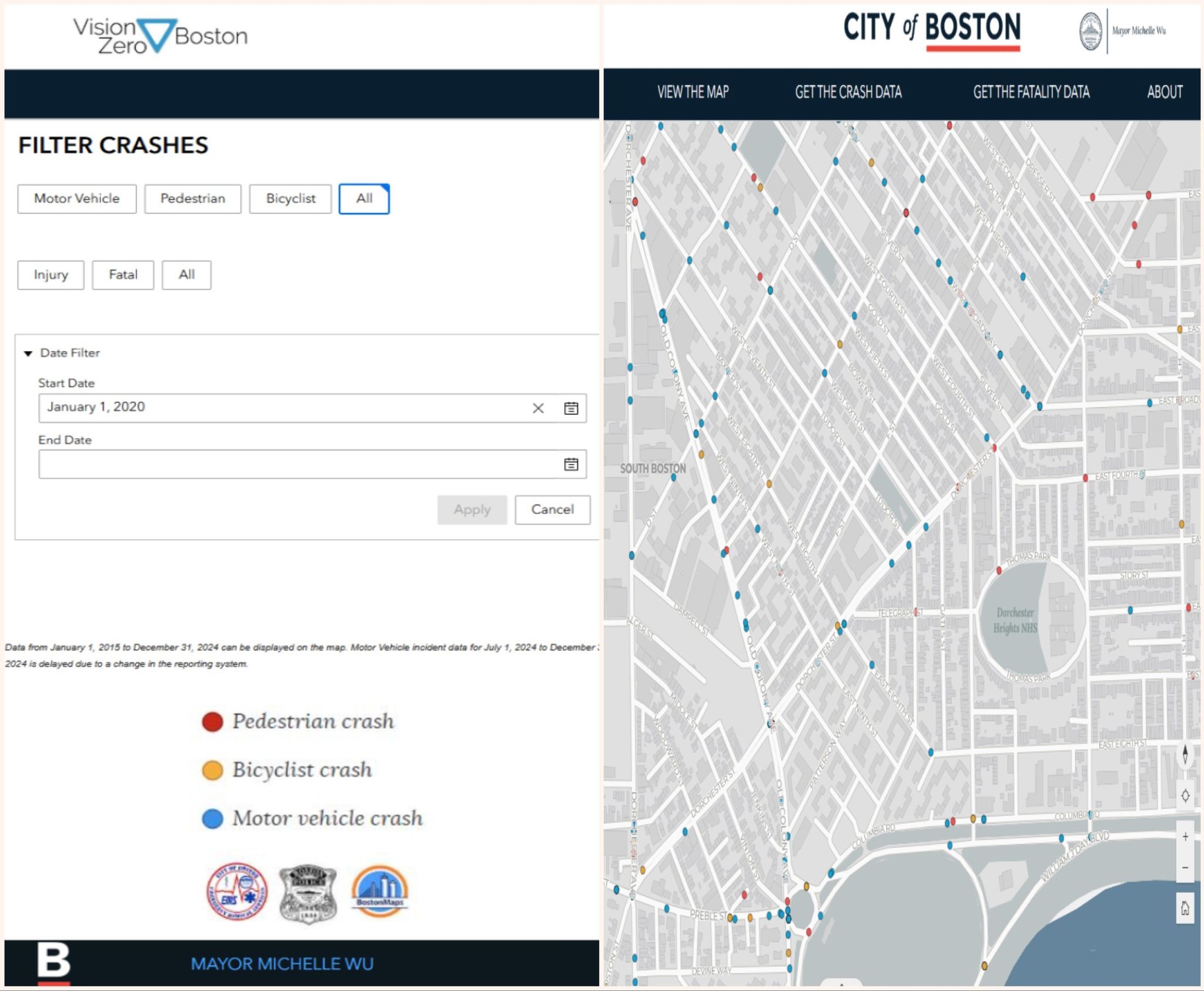Open the ABOUT menu item
The height and width of the screenshot is (991, 1204).
[1165, 92]
